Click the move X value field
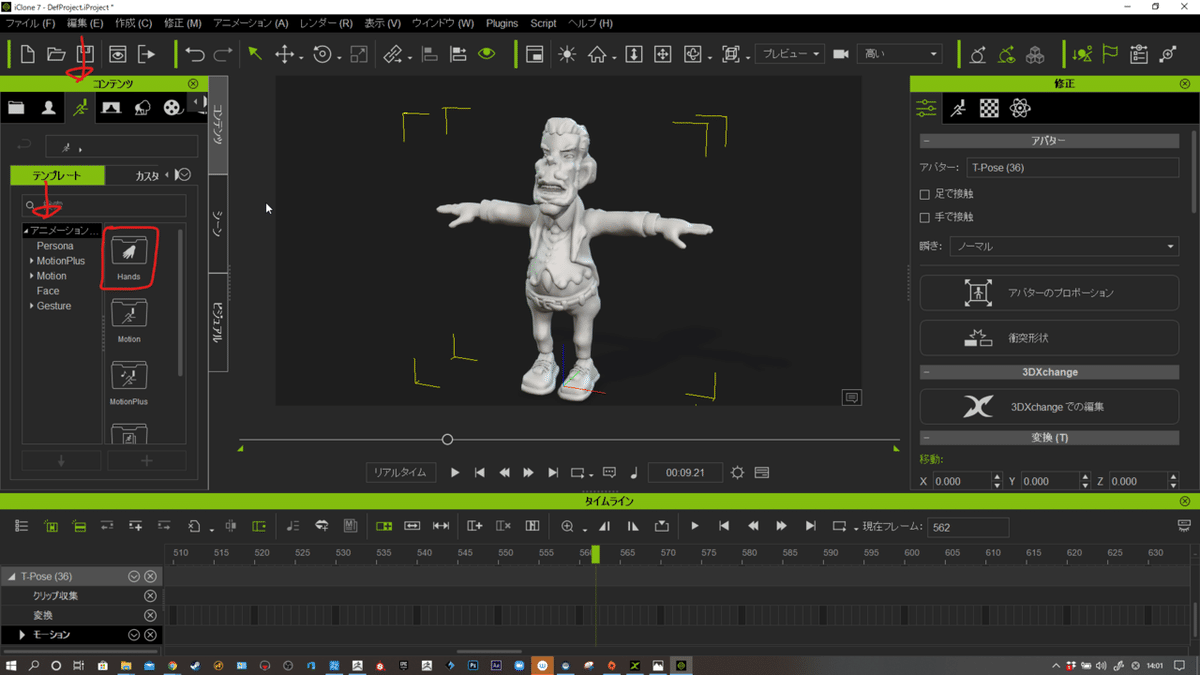Screen dimensions: 1200x675 tap(960, 481)
